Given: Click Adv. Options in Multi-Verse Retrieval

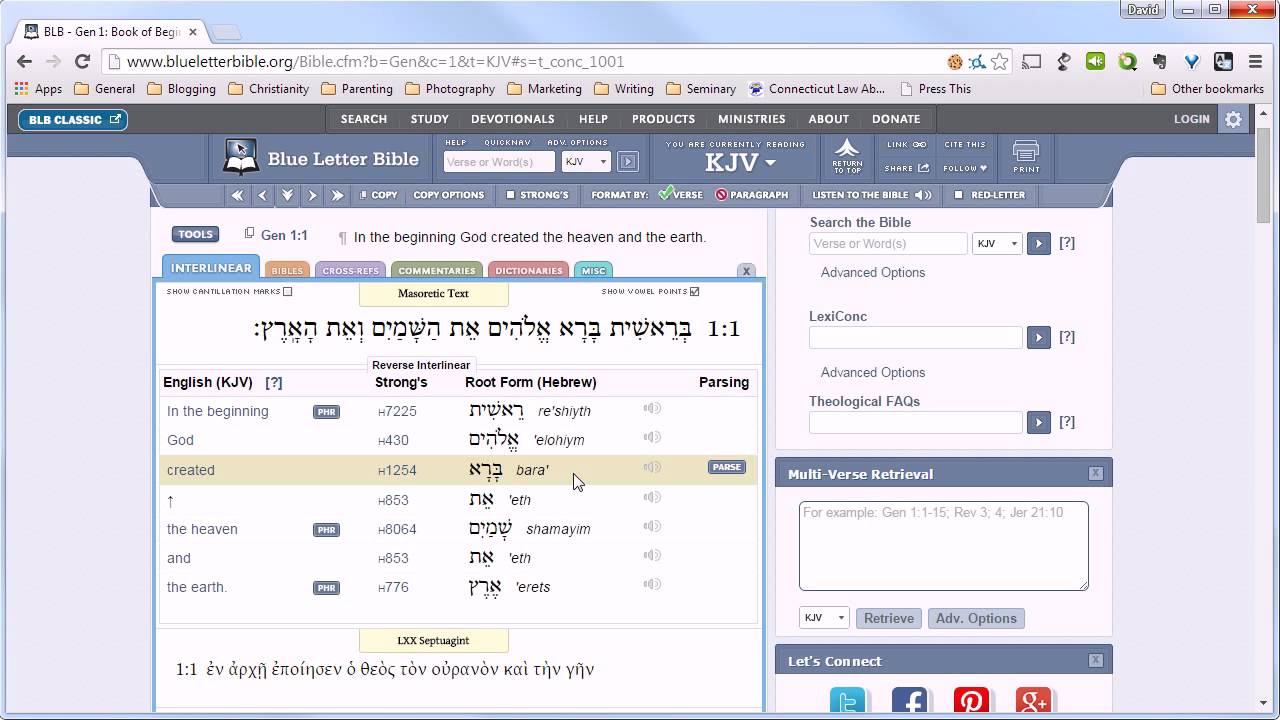Looking at the screenshot, I should click(976, 618).
